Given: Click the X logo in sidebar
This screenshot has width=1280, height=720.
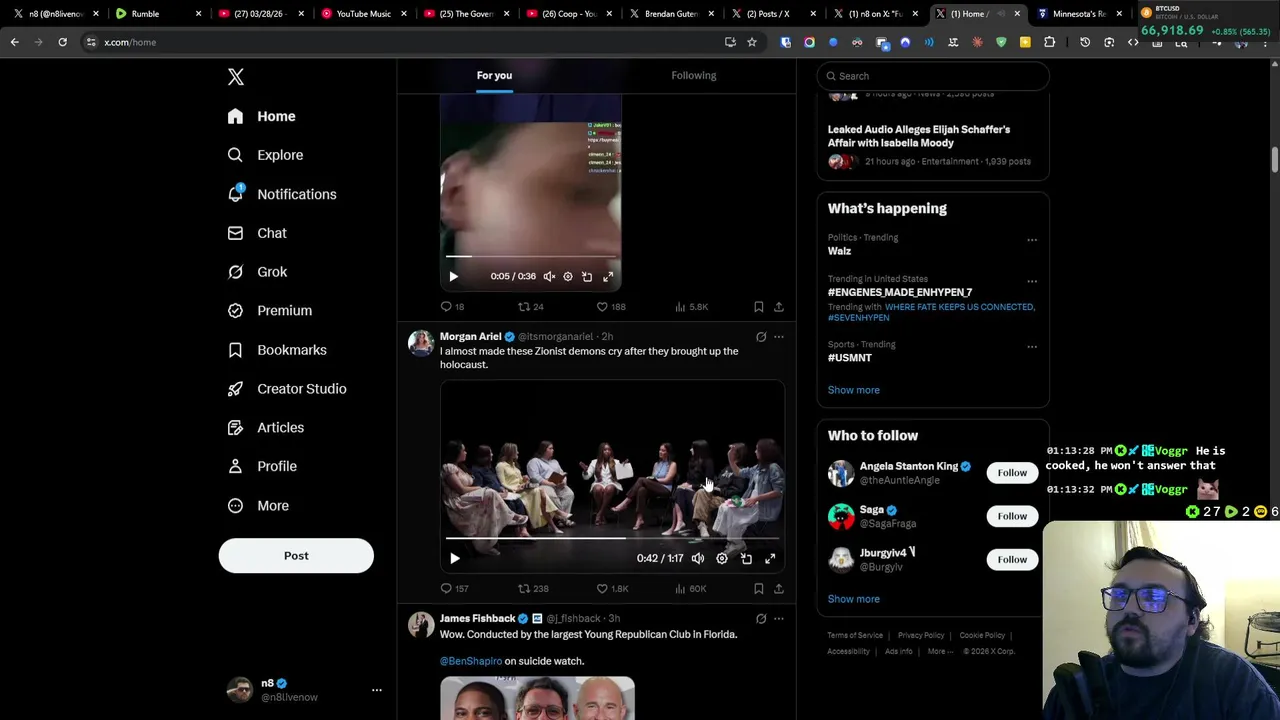Looking at the screenshot, I should click(x=235, y=77).
